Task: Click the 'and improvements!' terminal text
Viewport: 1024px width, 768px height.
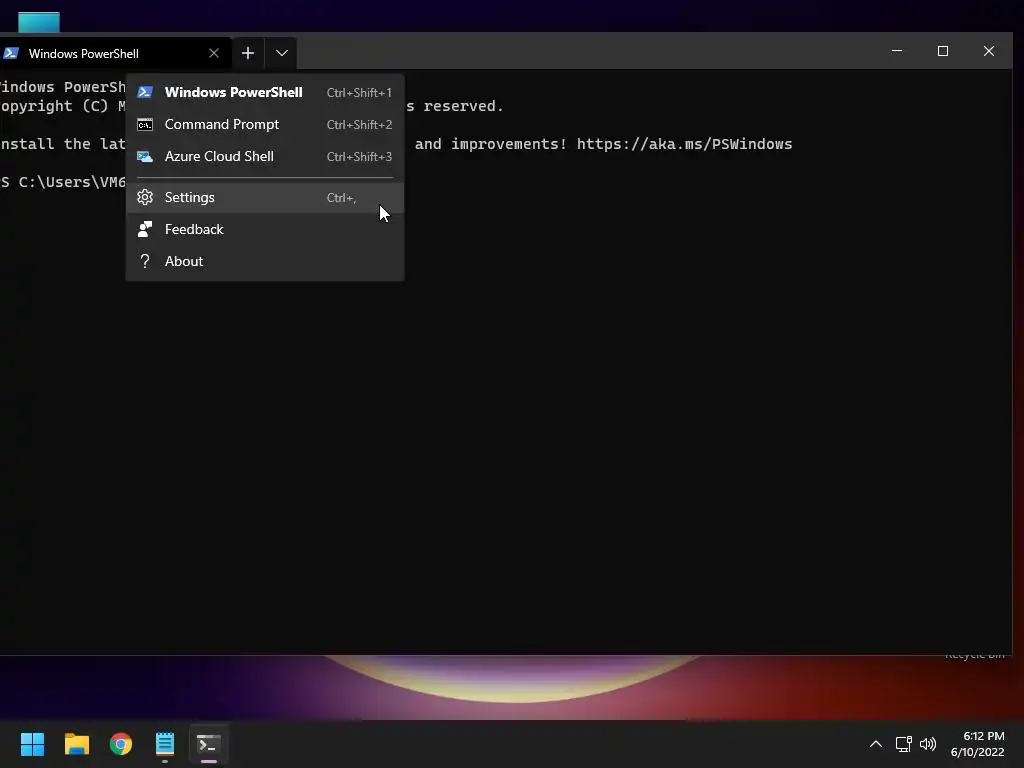Action: [491, 144]
